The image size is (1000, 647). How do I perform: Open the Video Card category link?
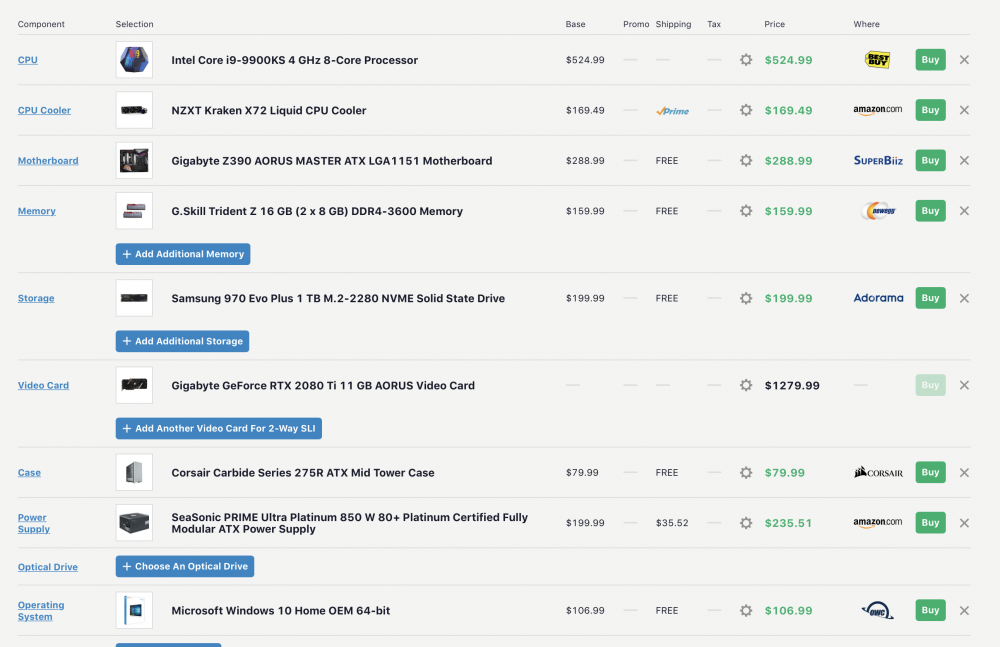pyautogui.click(x=43, y=385)
